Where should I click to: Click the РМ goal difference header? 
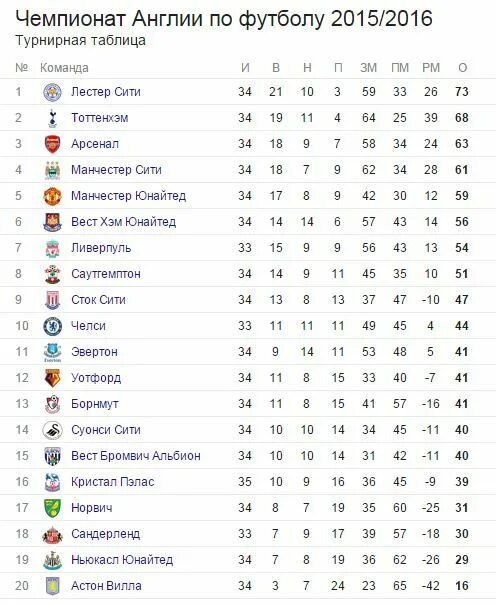click(431, 68)
